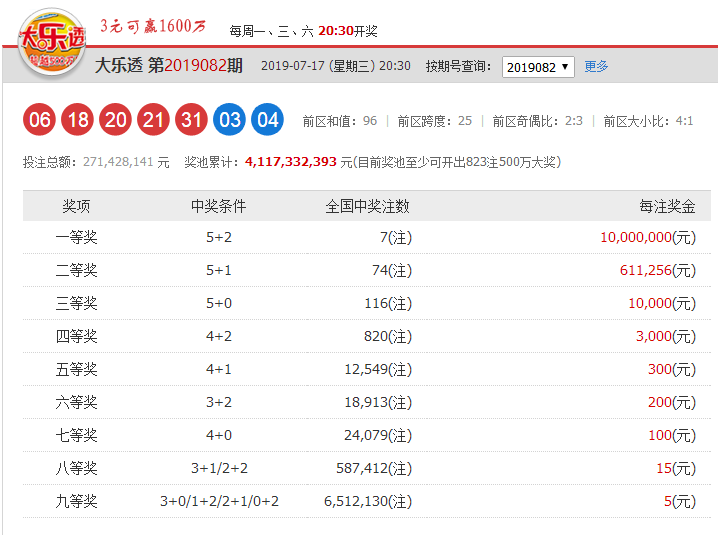Click the 5+2 condition cell
Image resolution: width=718 pixels, height=535 pixels.
[x=219, y=237]
